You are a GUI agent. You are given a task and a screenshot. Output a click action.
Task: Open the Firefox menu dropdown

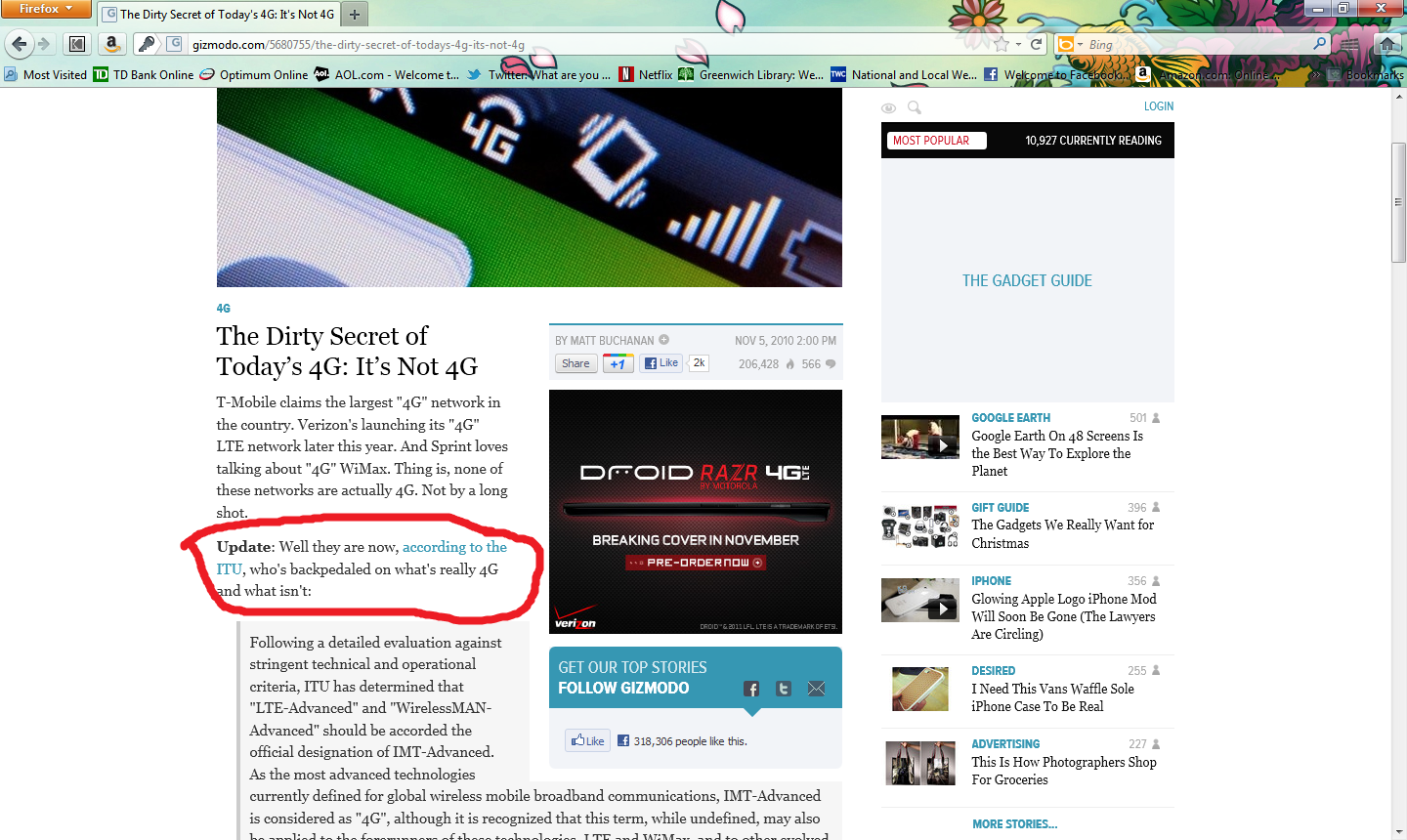tap(46, 9)
